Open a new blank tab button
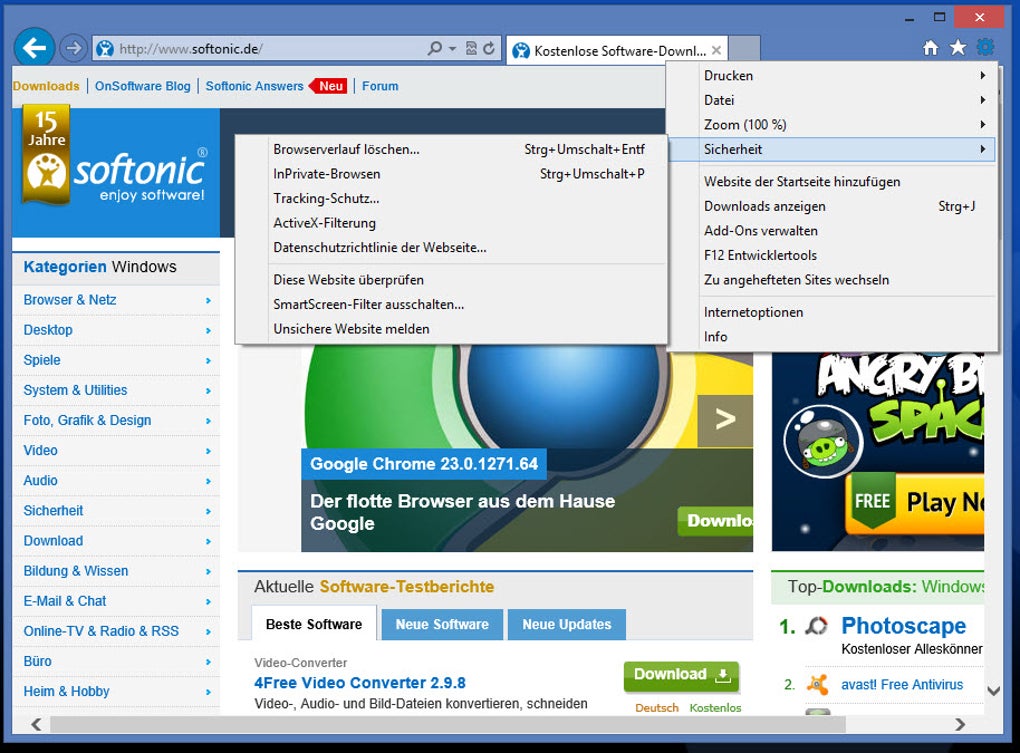The image size is (1020, 753). click(744, 49)
